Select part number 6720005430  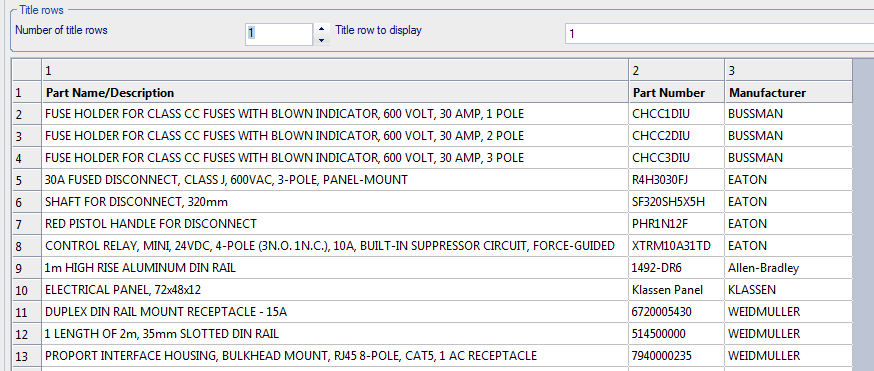(677, 312)
